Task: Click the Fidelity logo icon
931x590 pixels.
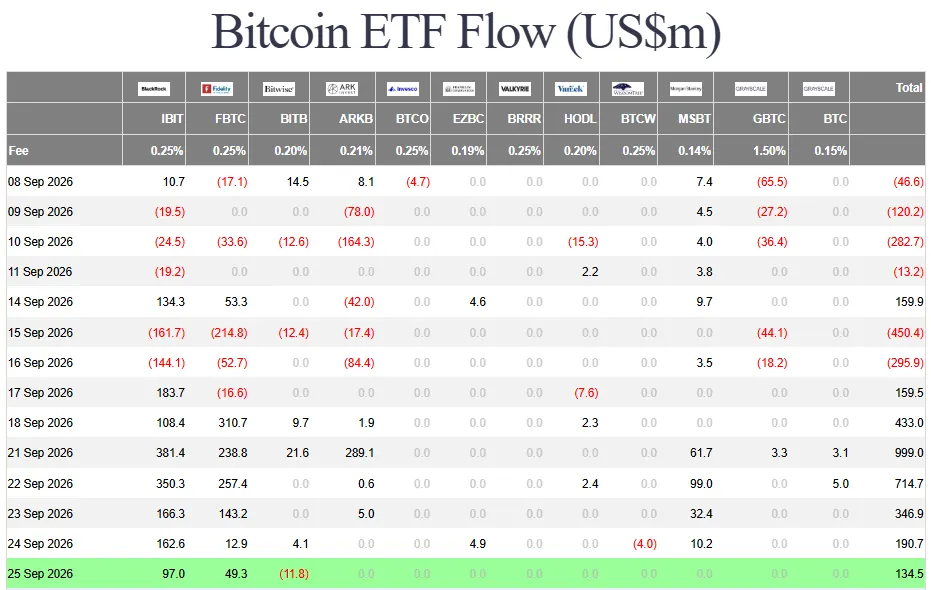Action: pyautogui.click(x=217, y=89)
